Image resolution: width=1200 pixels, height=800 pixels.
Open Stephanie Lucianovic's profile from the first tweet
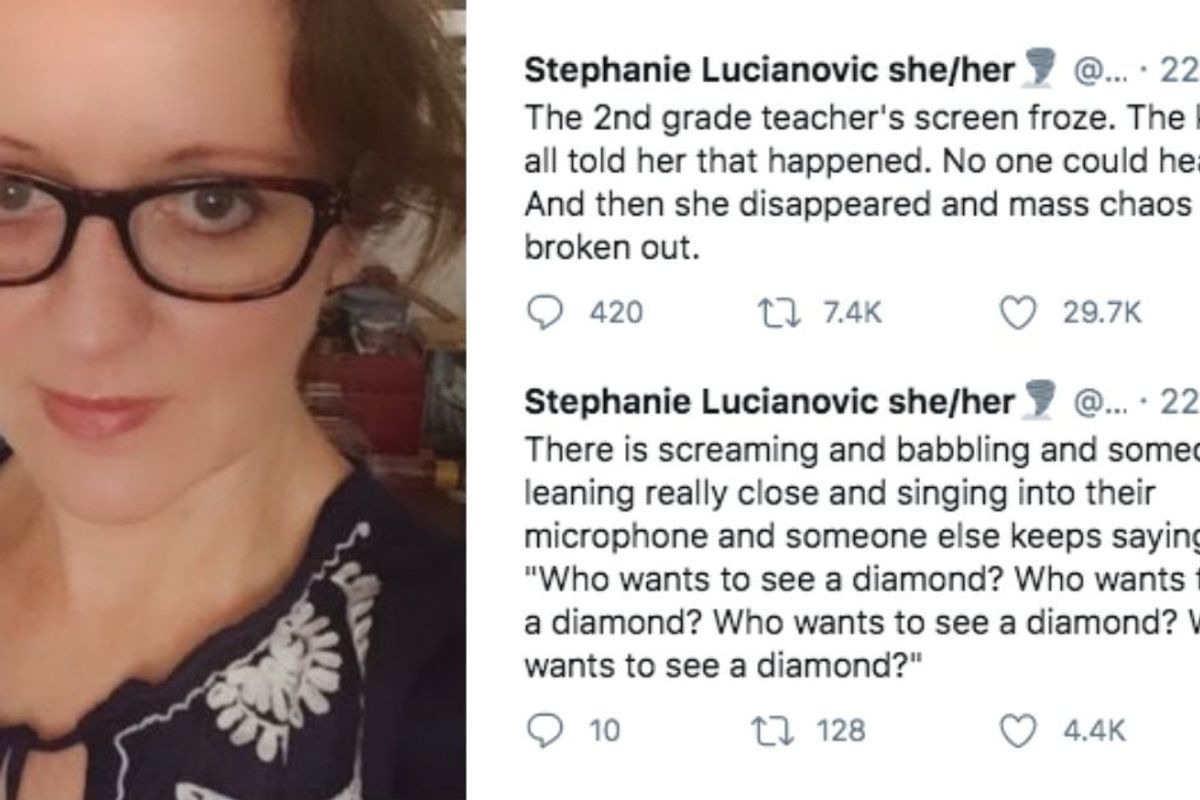[x=770, y=71]
